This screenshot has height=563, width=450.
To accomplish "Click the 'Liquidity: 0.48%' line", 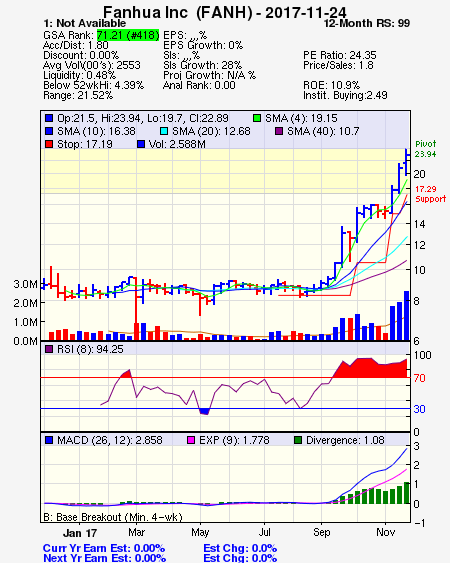I will click(x=79, y=75).
